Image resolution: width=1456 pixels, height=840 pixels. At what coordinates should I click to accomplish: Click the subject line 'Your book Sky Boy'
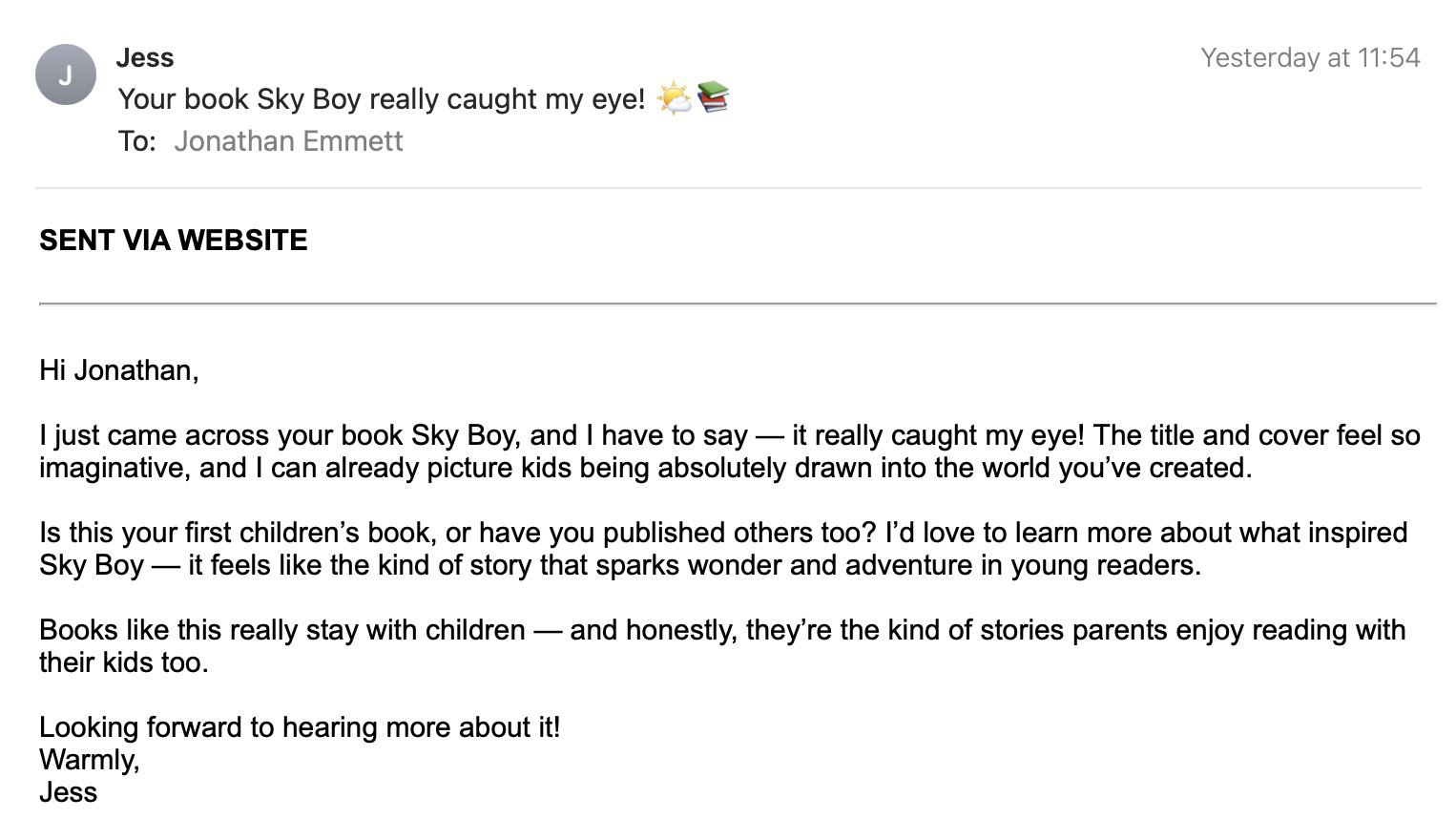382,99
